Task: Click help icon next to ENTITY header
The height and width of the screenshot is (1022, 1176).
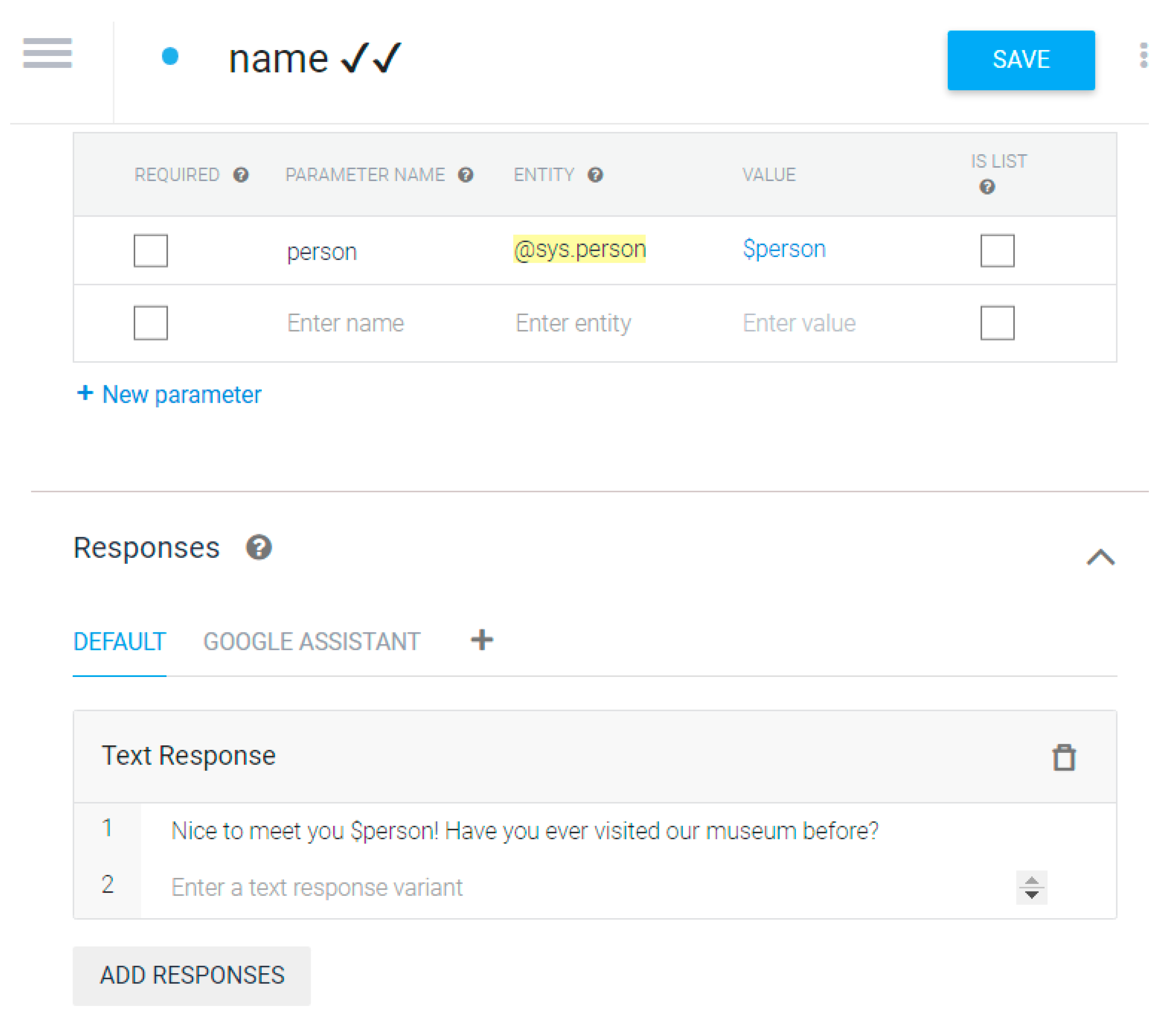Action: 595,175
